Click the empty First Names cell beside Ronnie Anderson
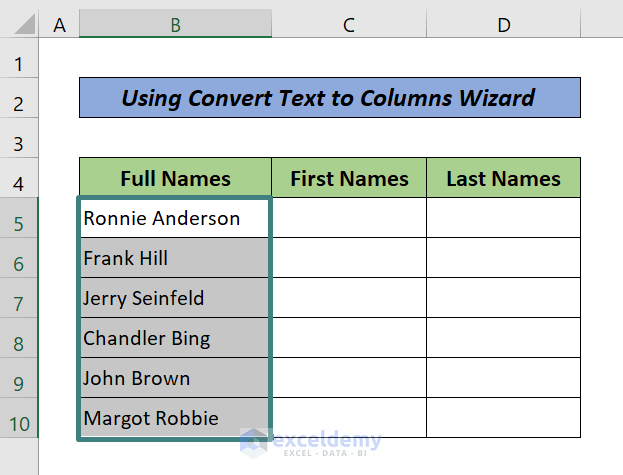This screenshot has height=475, width=623. 349,218
